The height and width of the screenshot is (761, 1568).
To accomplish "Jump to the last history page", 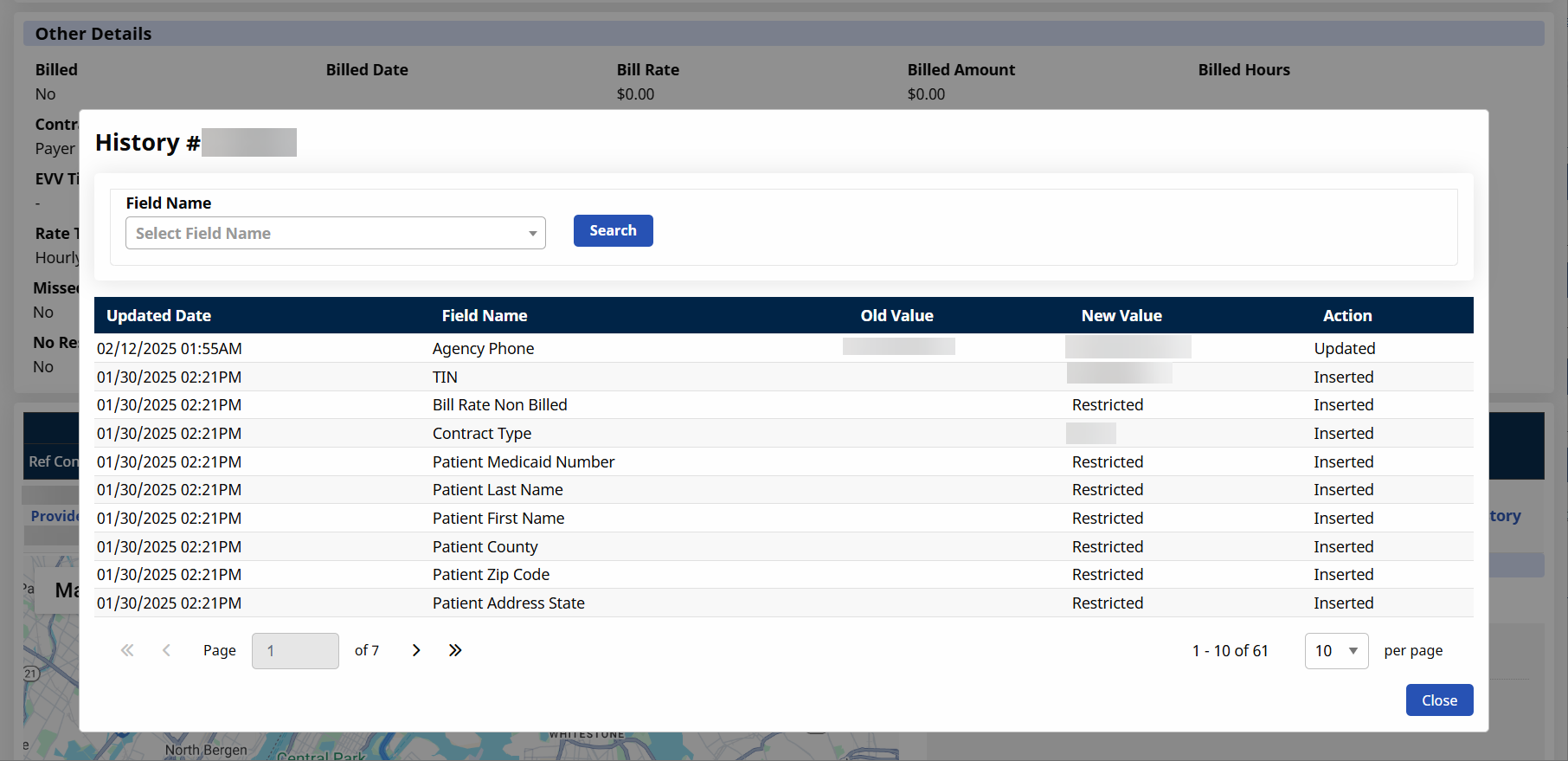I will coord(455,650).
